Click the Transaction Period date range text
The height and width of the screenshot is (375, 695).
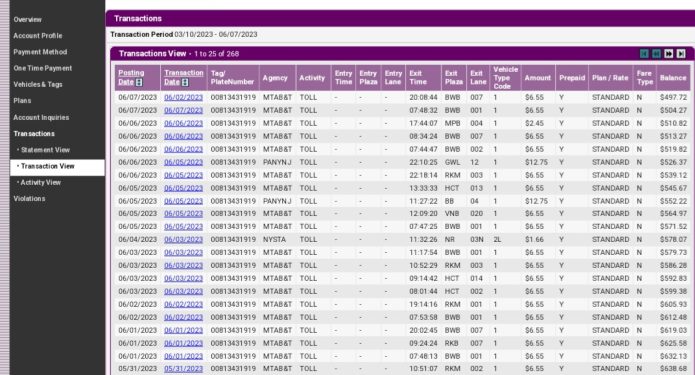(x=216, y=35)
